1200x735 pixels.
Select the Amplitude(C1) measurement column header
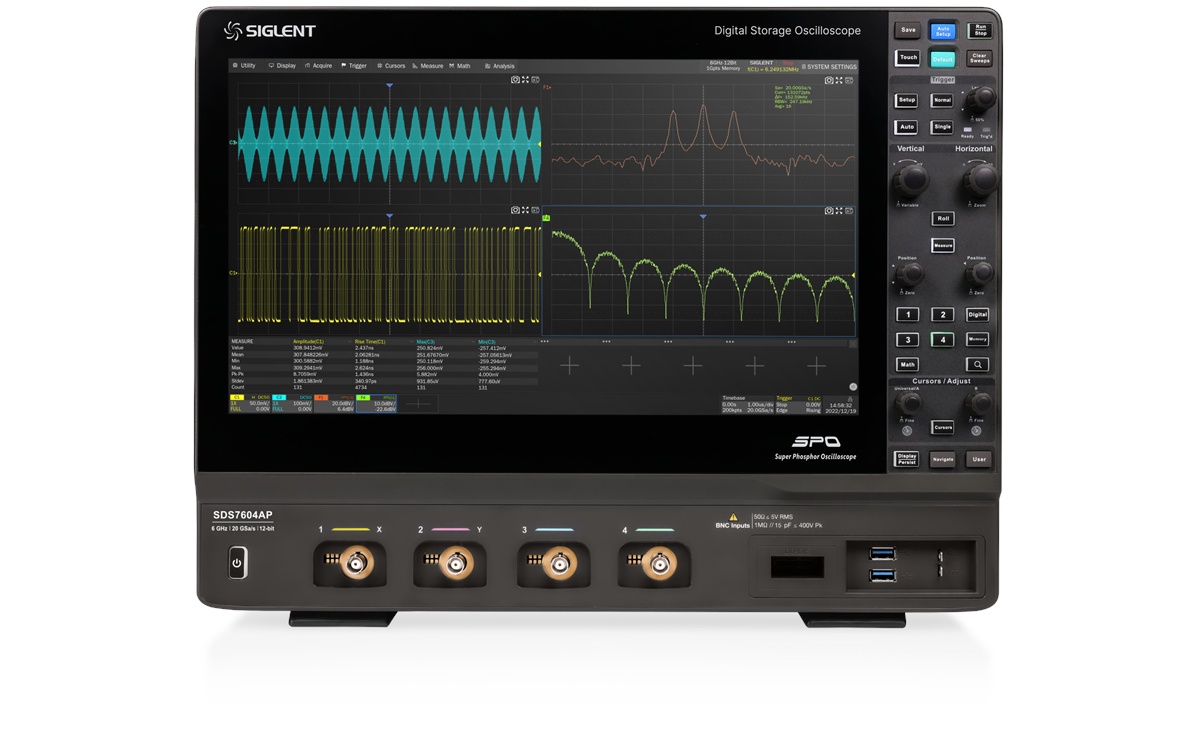click(x=308, y=341)
